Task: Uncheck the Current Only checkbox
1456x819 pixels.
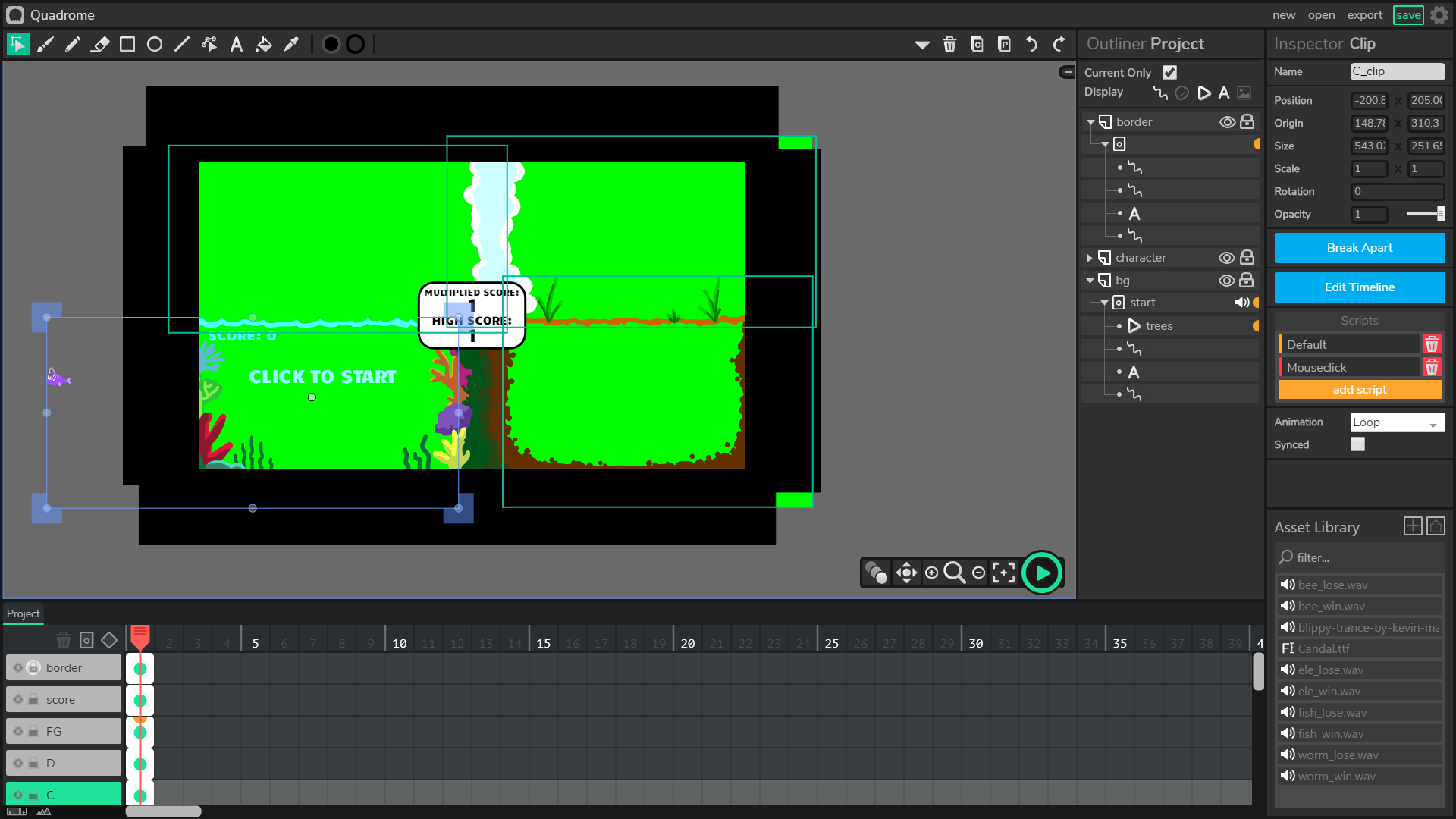Action: click(x=1170, y=72)
